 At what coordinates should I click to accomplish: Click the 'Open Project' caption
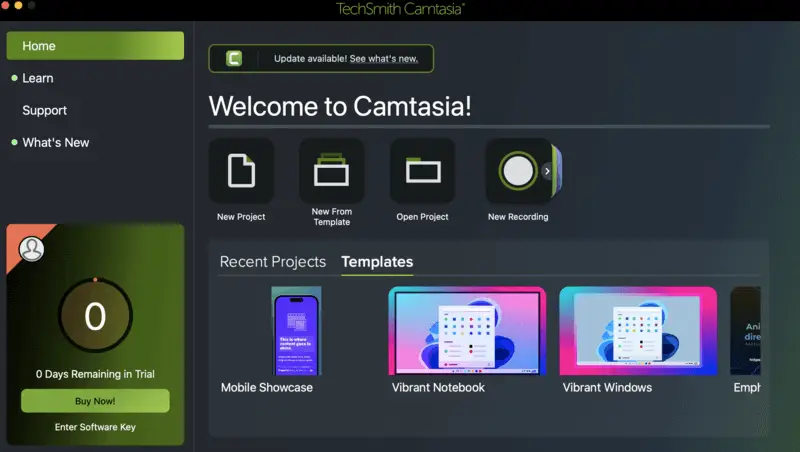(422, 217)
